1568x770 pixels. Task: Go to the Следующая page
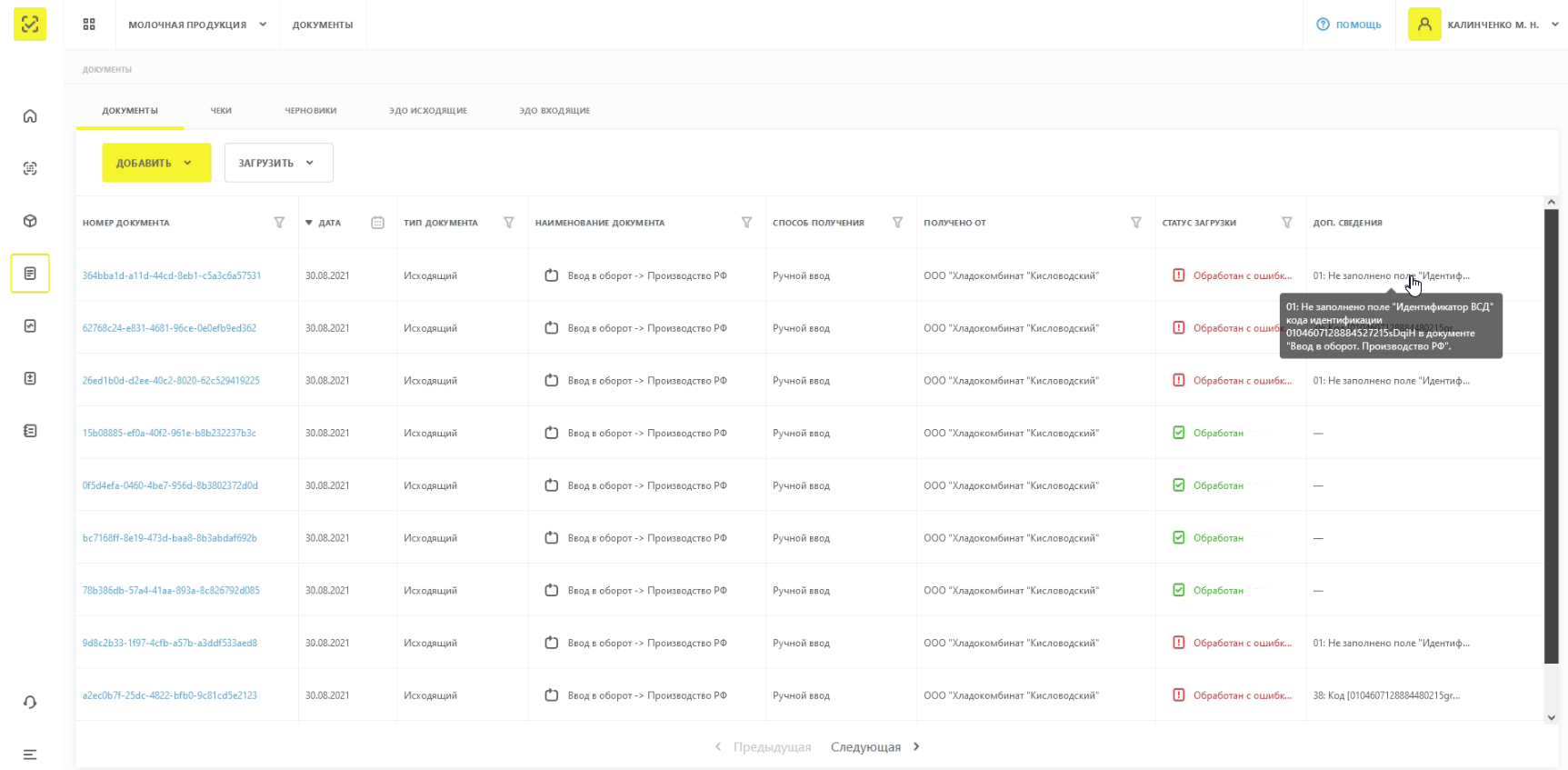coord(874,747)
